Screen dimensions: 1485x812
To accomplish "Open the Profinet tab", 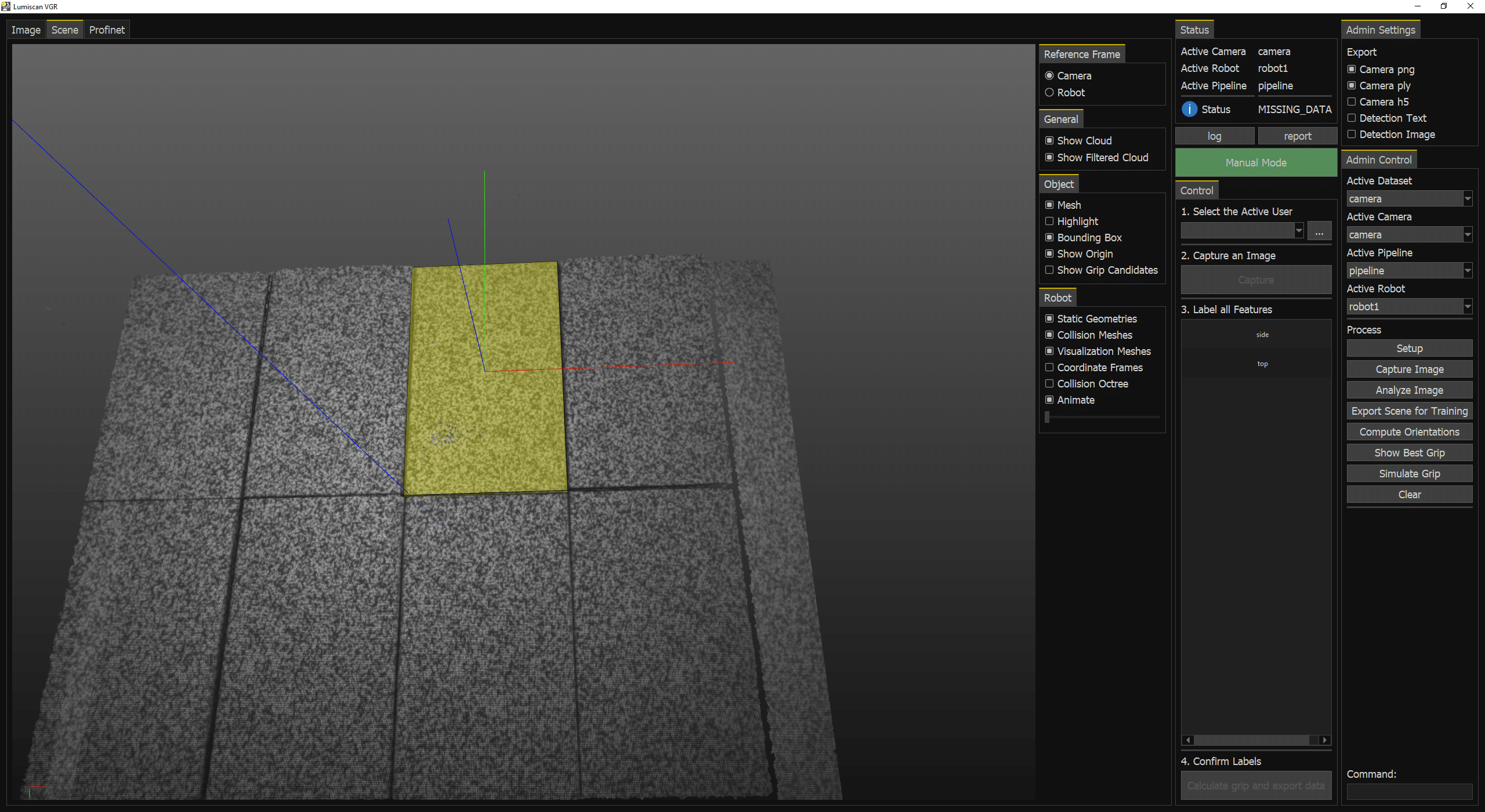I will 107,30.
